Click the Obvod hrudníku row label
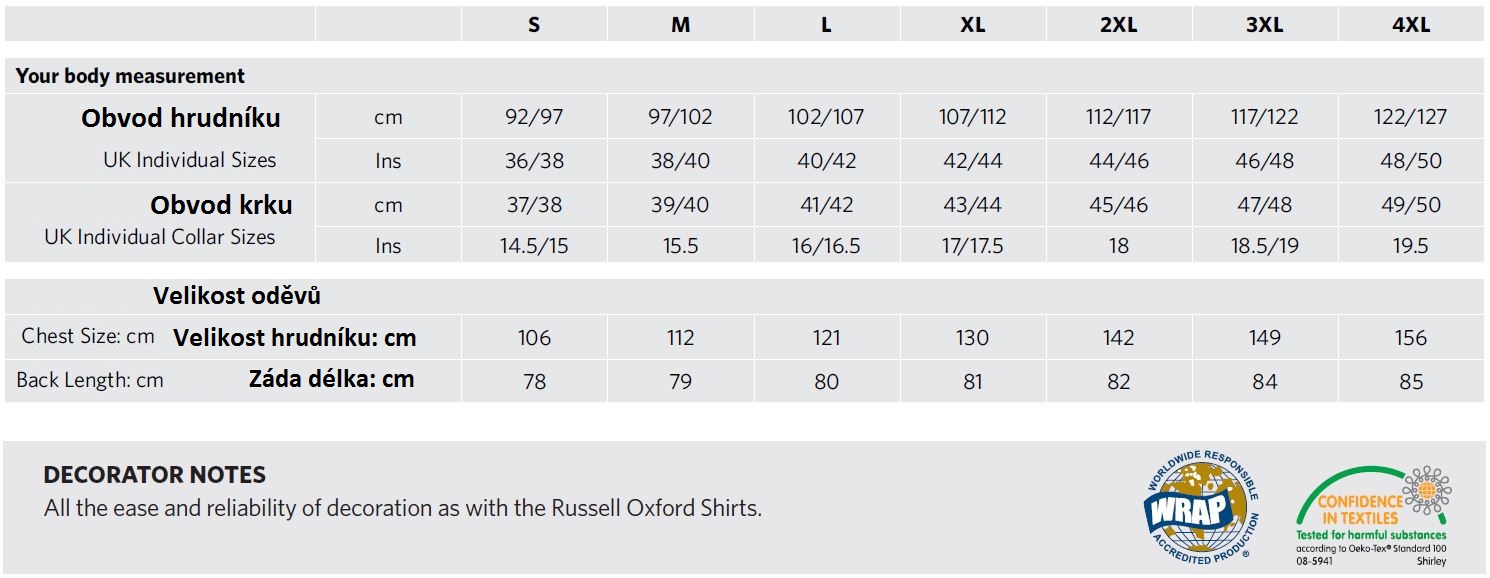Screen dimensions: 1490x578 point(181,118)
